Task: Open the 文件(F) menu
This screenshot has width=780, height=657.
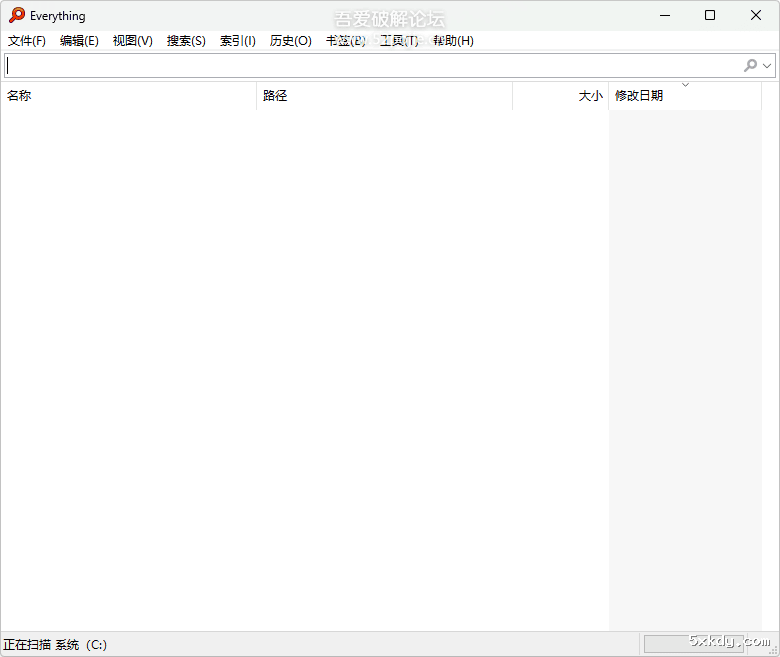Action: click(27, 41)
